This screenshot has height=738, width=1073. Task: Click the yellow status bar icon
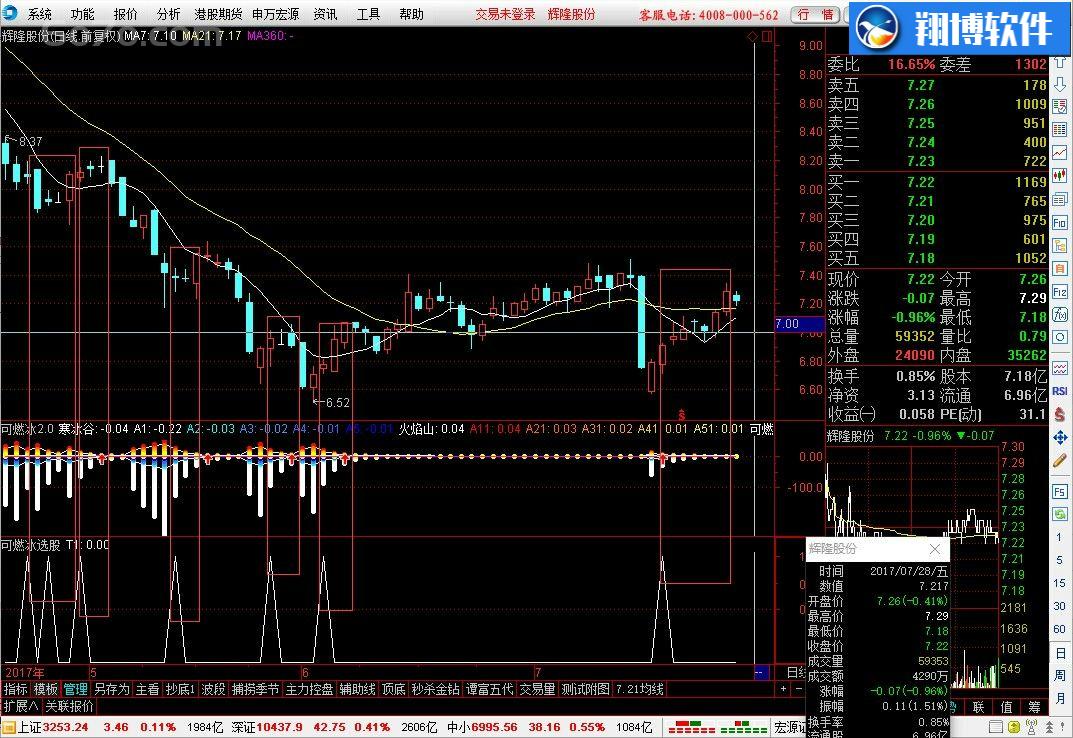1013,728
